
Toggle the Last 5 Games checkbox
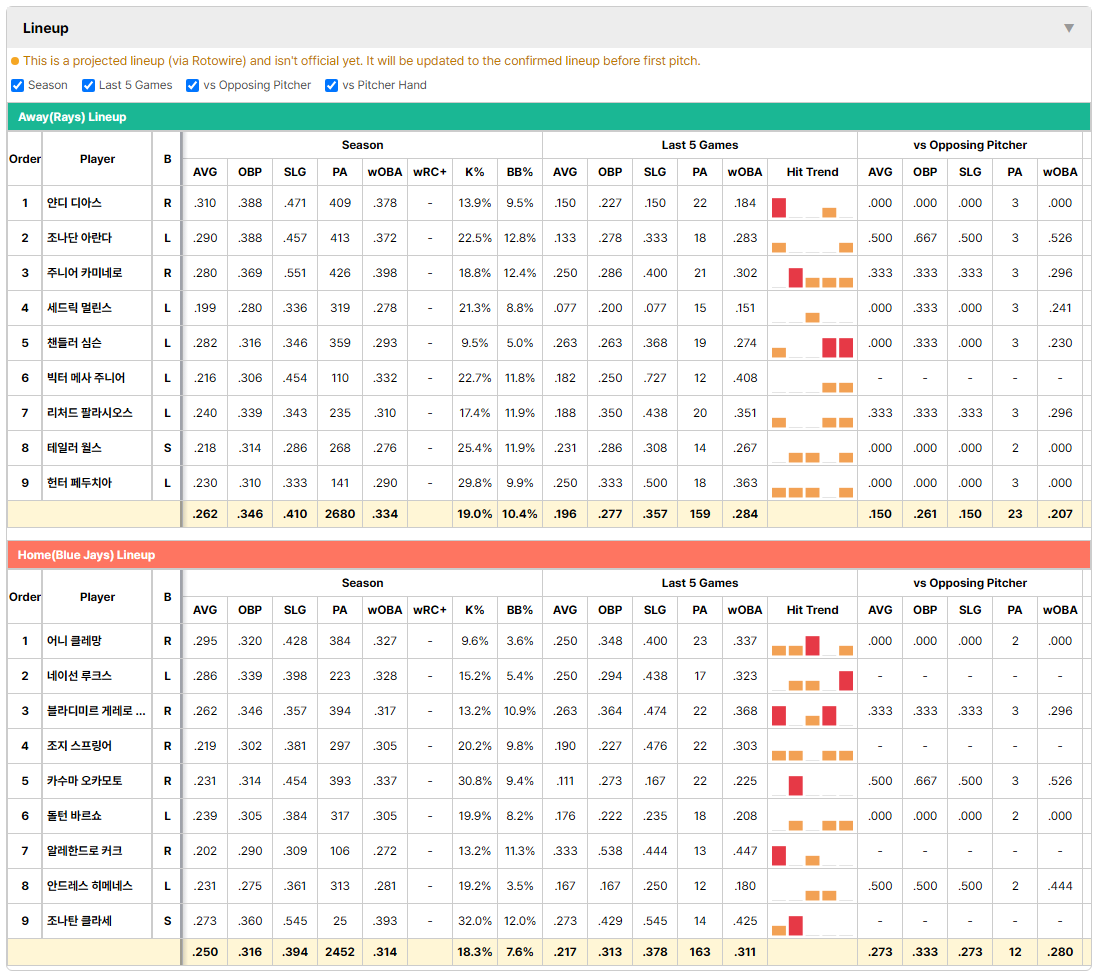[x=88, y=85]
